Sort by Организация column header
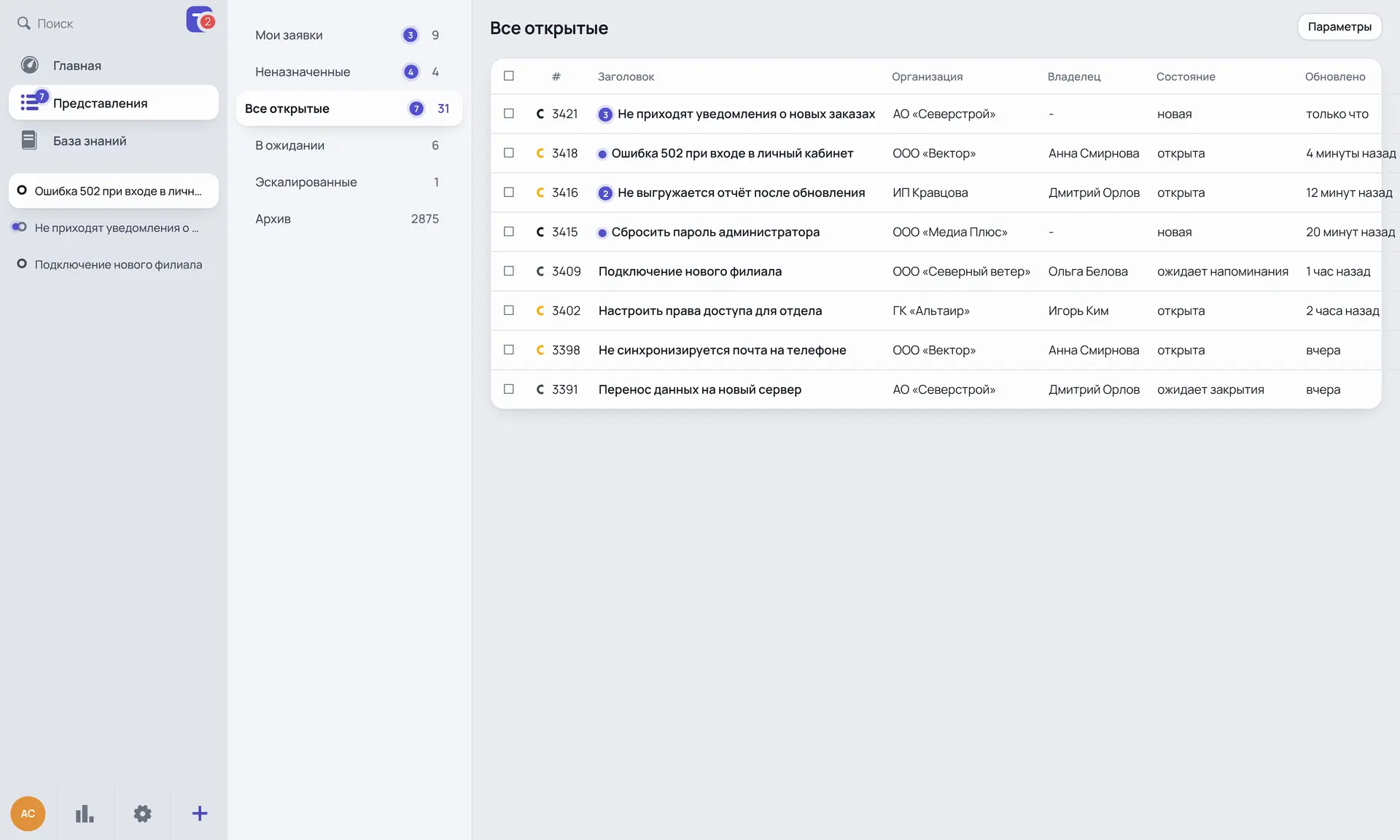This screenshot has width=1400, height=840. coord(927,77)
